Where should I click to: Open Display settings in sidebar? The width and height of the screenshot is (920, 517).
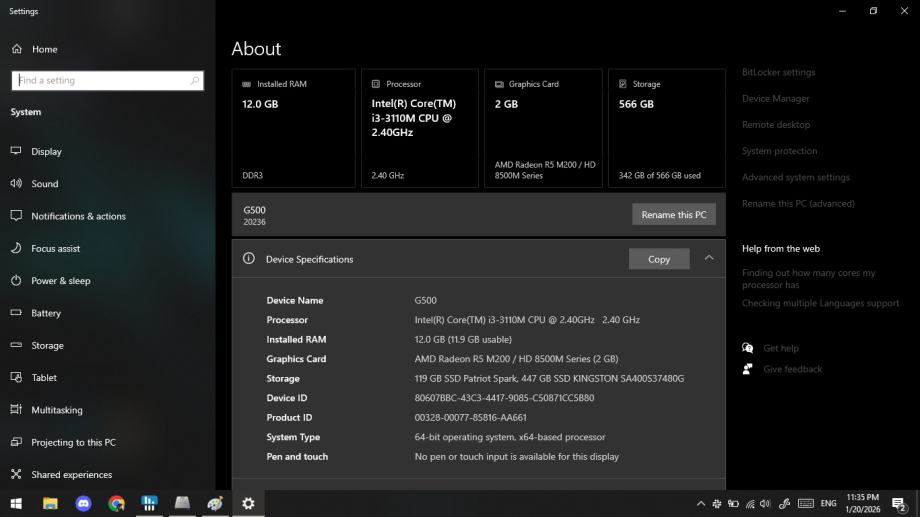(46, 152)
